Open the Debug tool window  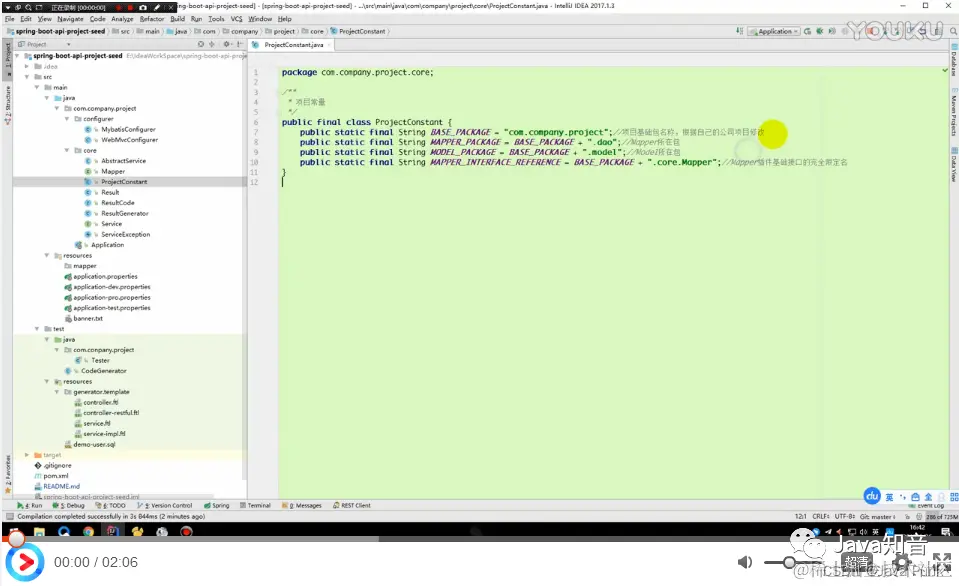pyautogui.click(x=68, y=506)
